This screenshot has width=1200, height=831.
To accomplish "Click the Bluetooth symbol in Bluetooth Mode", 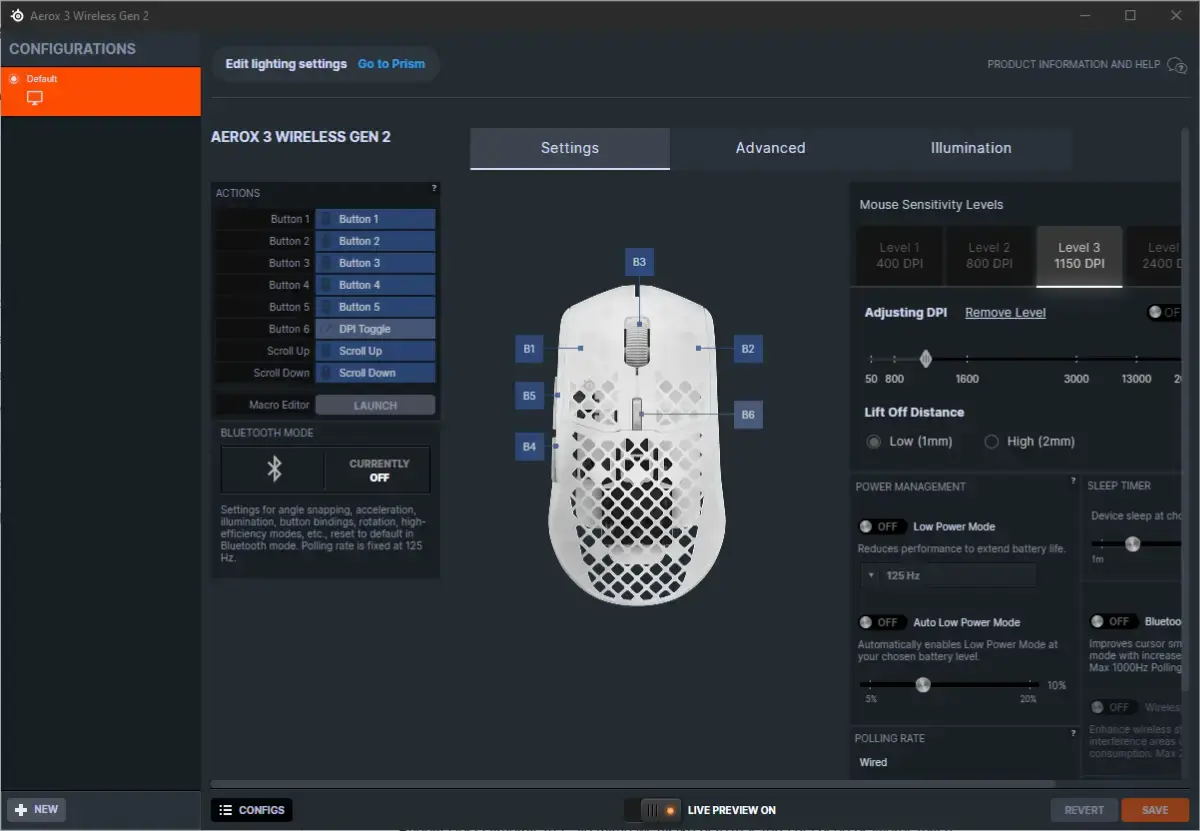I will [274, 470].
